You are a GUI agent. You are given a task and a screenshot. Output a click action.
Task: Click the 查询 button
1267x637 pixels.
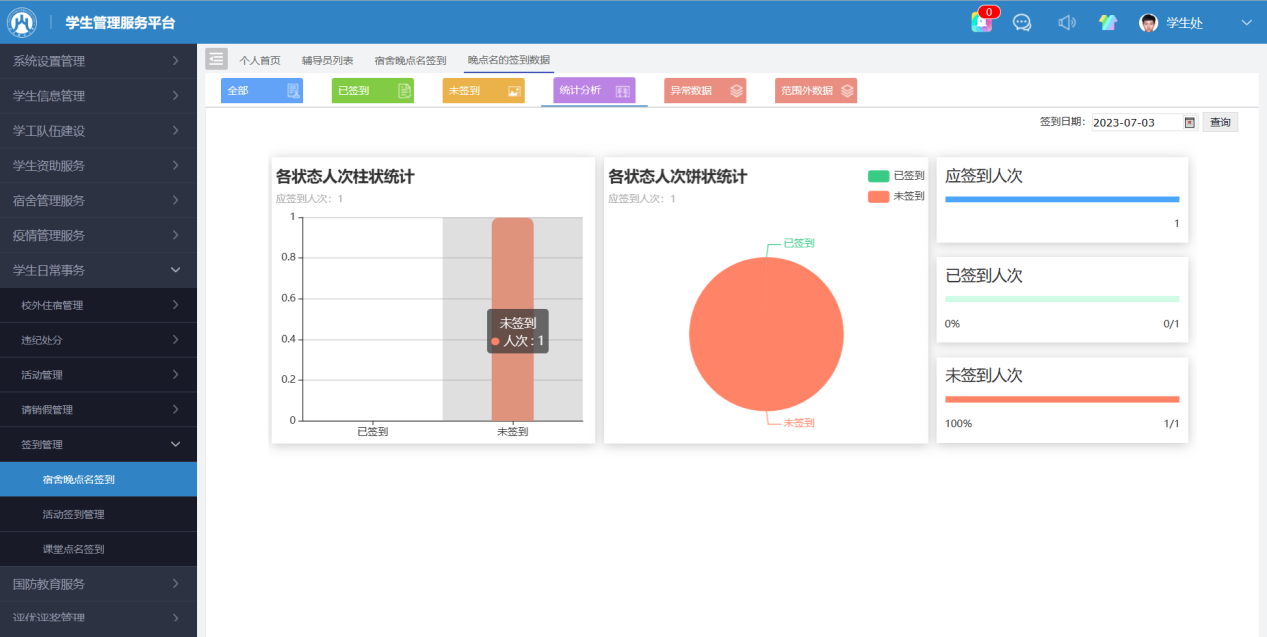tap(1220, 122)
